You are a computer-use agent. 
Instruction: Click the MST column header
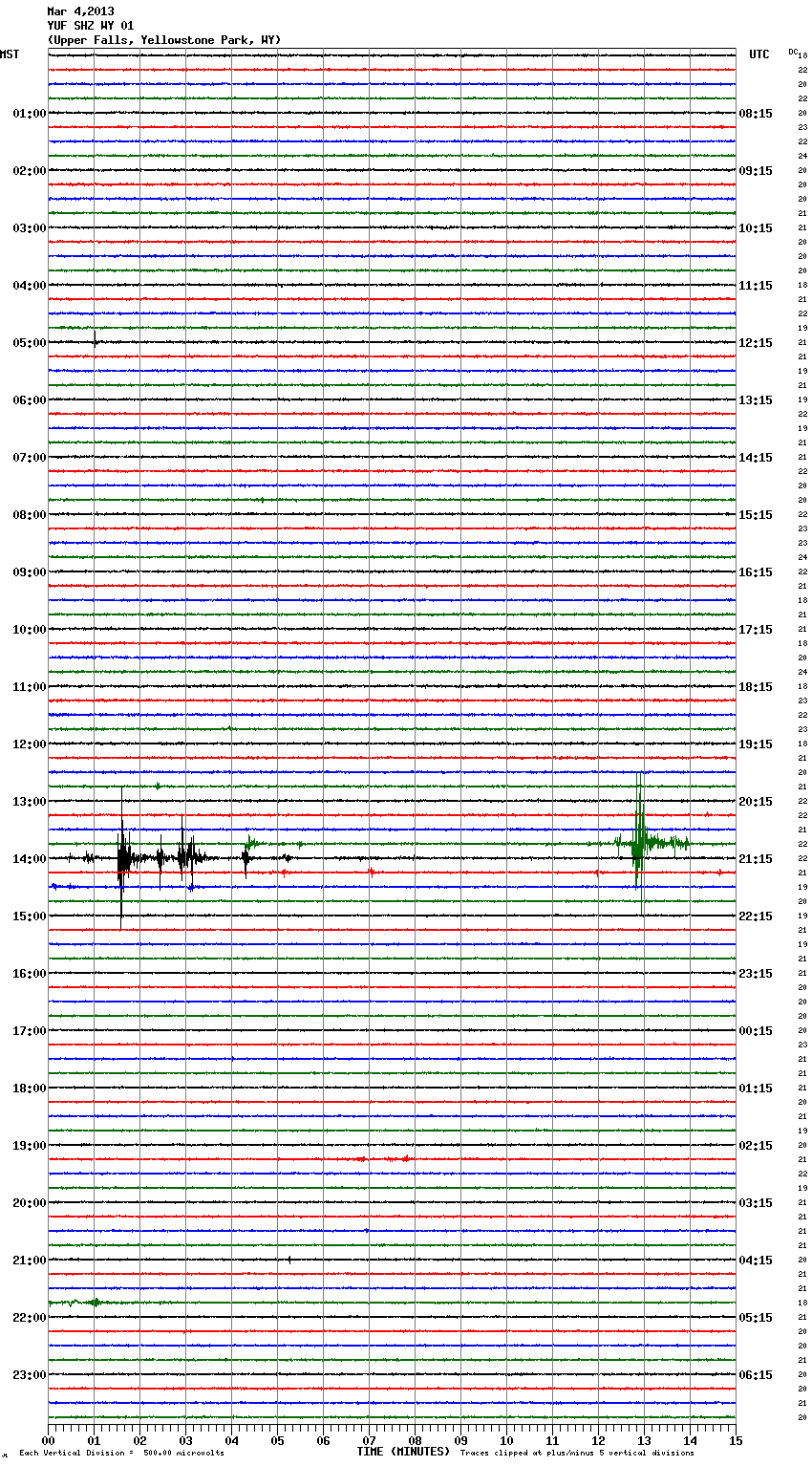click(10, 54)
